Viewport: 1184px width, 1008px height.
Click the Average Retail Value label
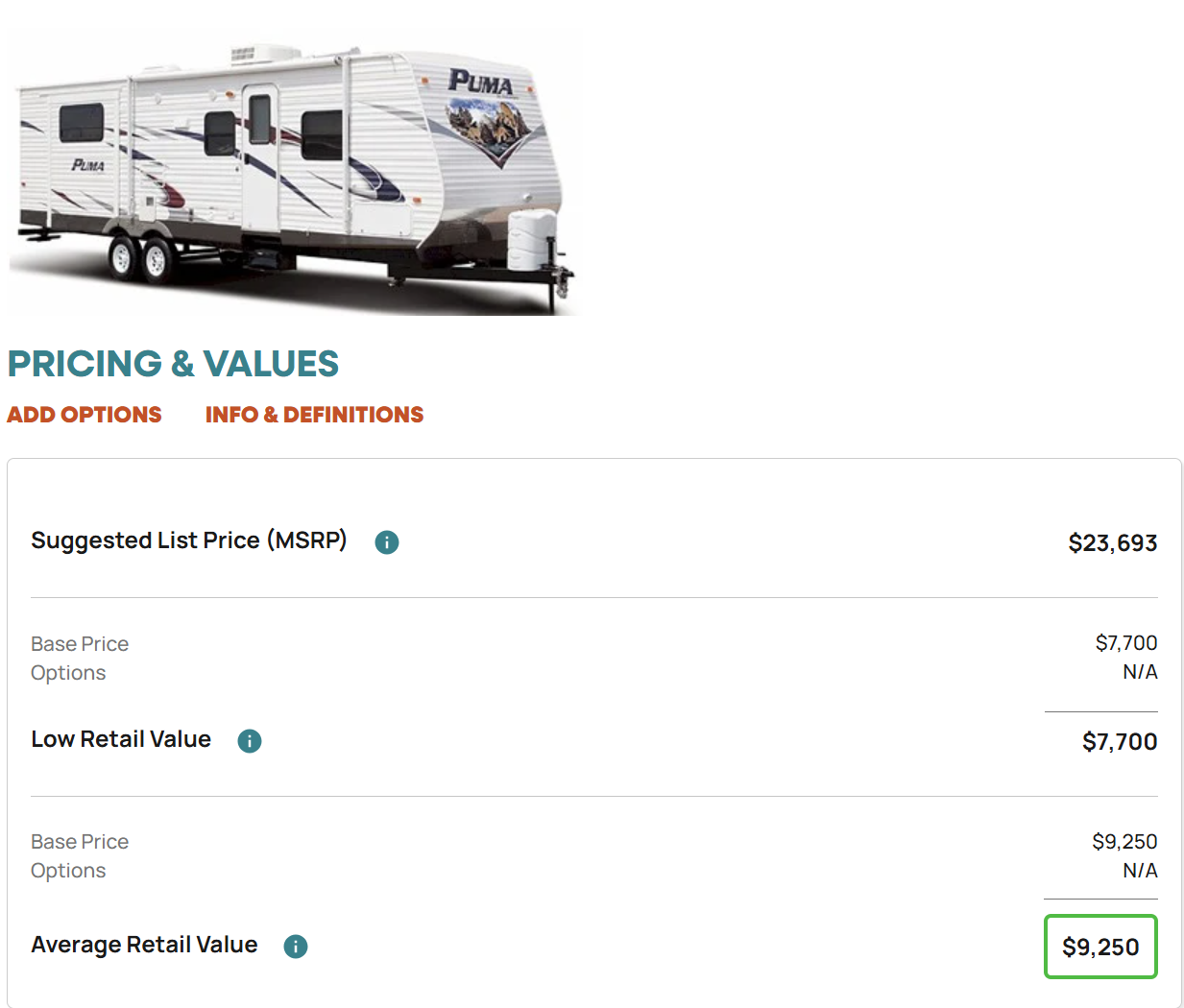(144, 945)
